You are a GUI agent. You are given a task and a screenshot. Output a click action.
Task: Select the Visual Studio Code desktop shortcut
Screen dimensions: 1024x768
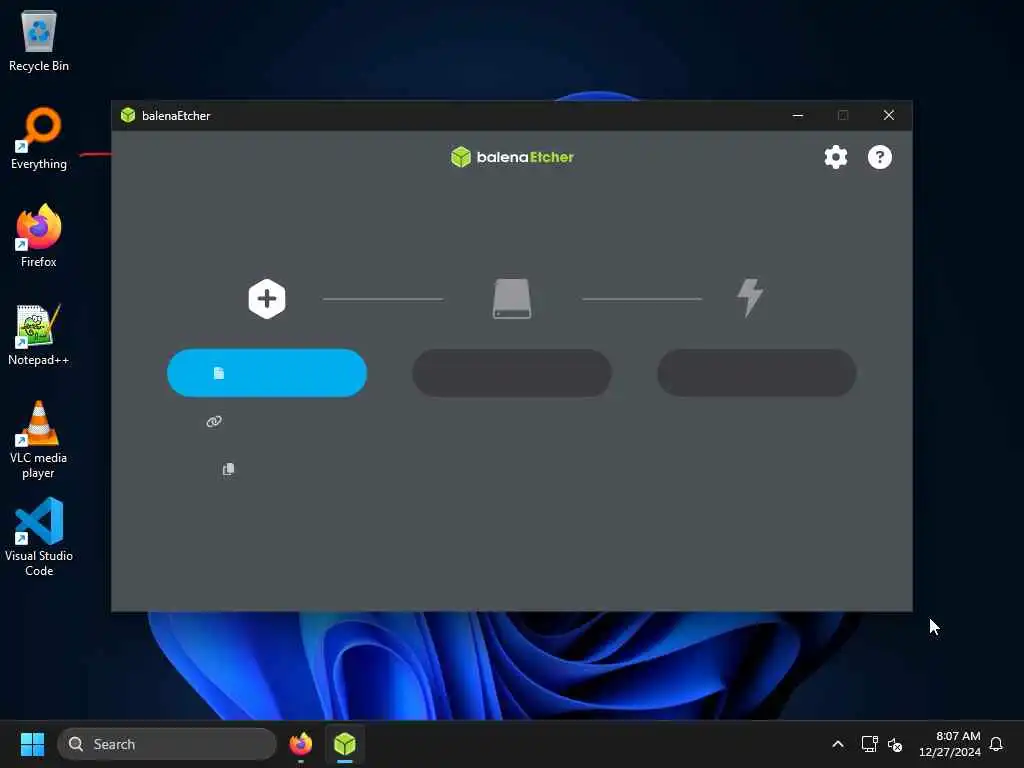[x=39, y=537]
